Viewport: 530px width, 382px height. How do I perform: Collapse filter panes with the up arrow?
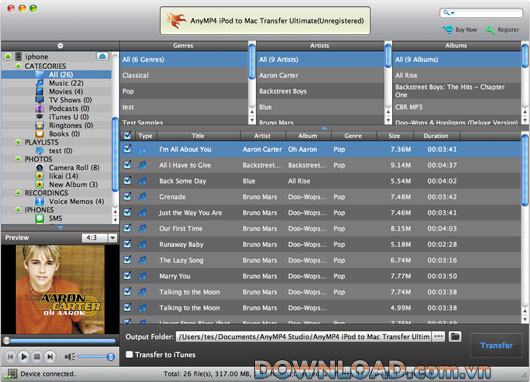pyautogui.click(x=324, y=128)
